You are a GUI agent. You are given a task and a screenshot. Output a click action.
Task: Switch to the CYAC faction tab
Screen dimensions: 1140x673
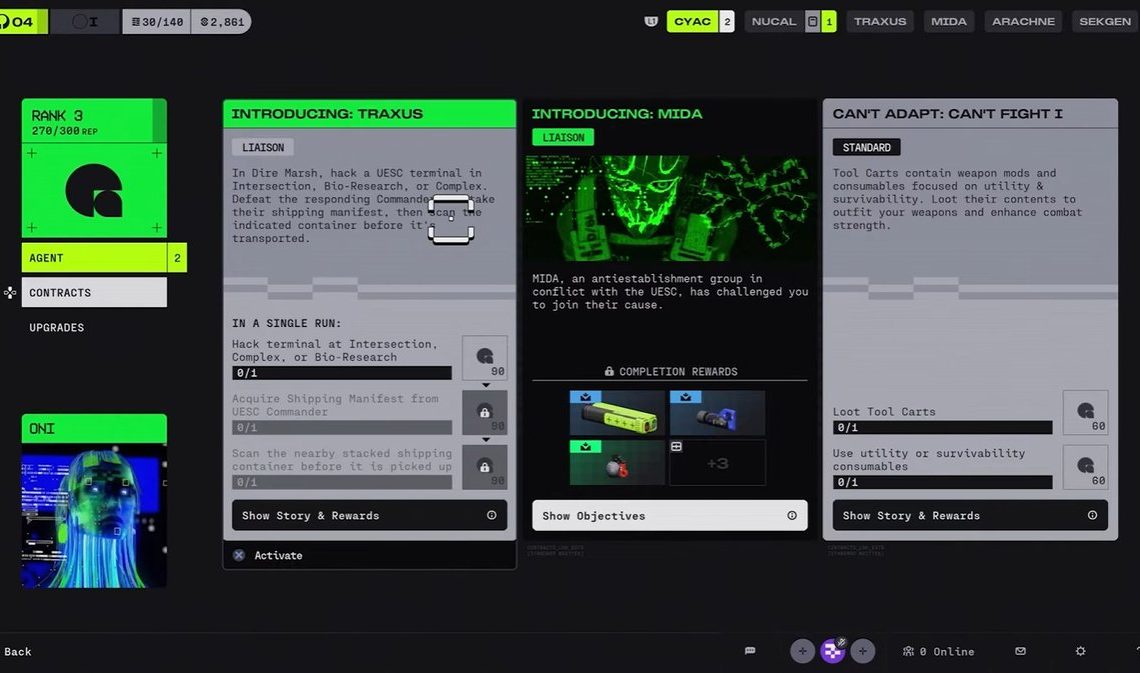pos(692,21)
